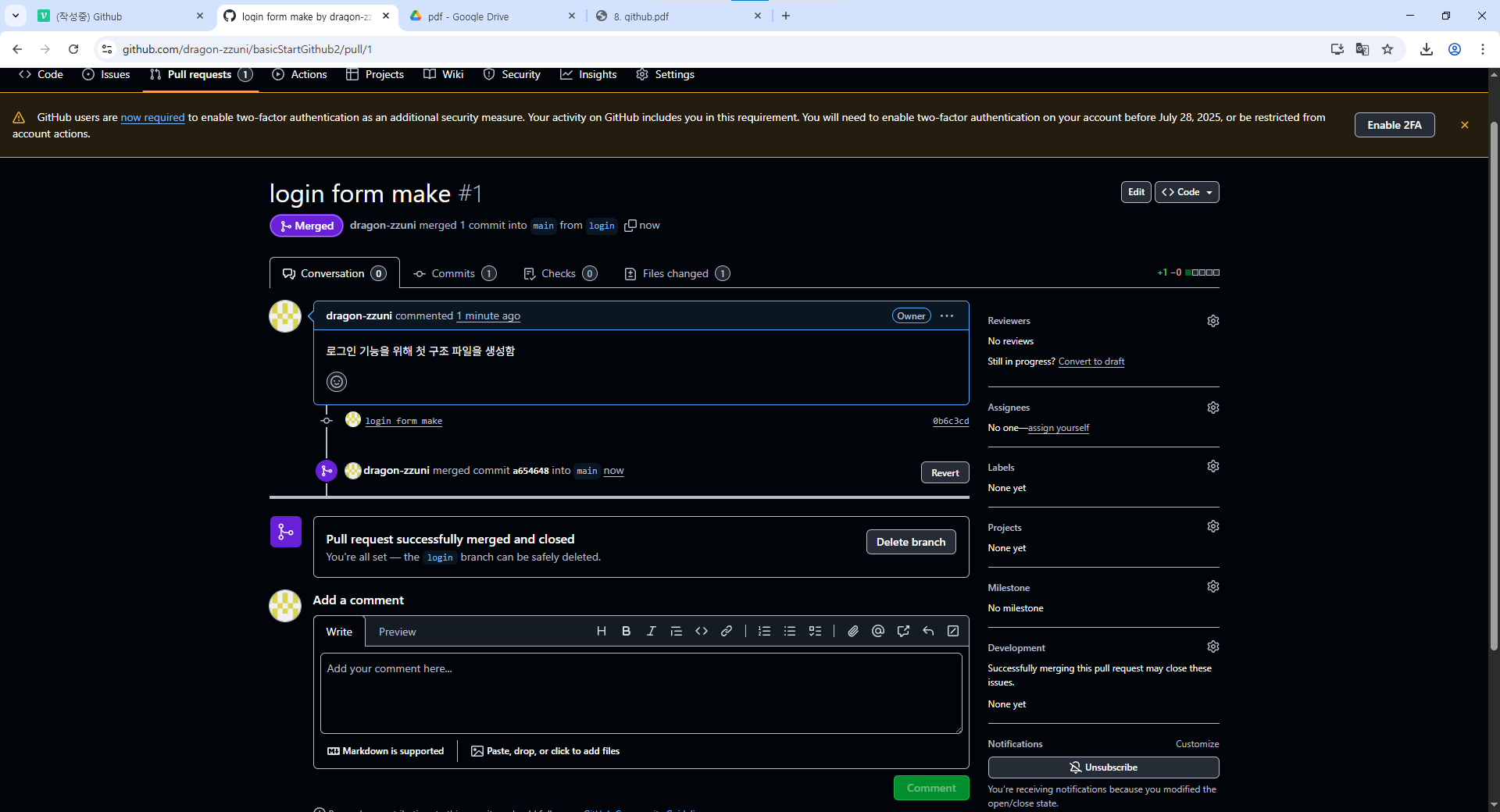Open Reviewers settings gear
The width and height of the screenshot is (1500, 812).
point(1213,321)
